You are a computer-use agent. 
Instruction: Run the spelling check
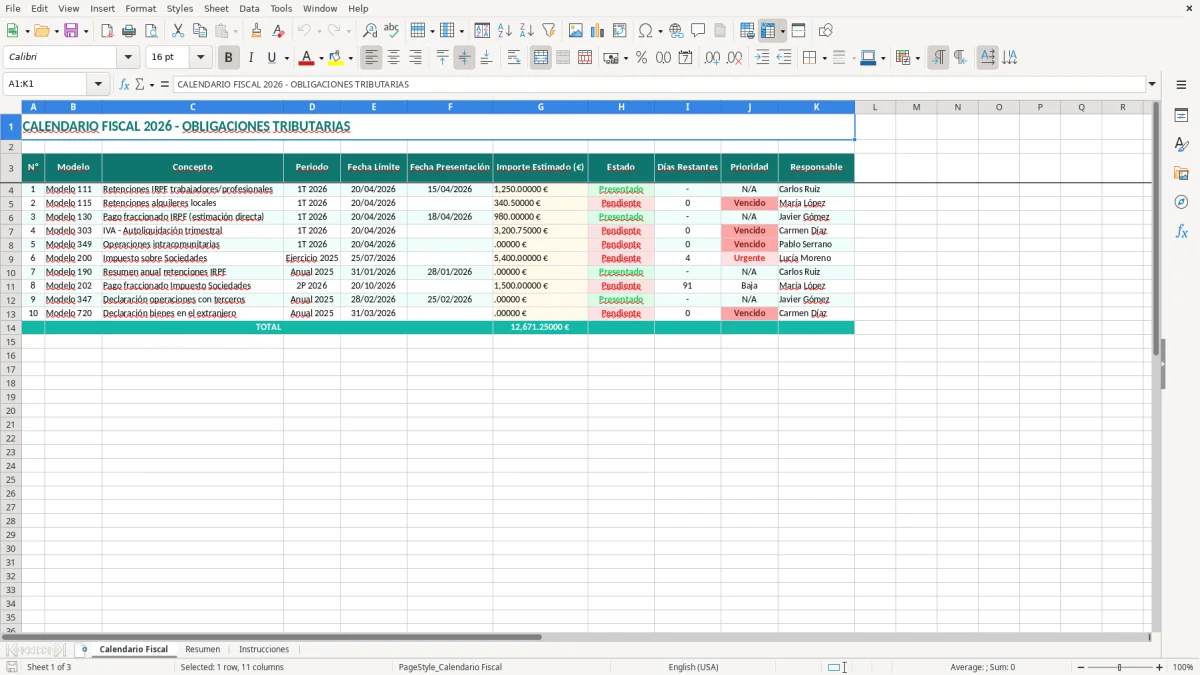coord(392,31)
